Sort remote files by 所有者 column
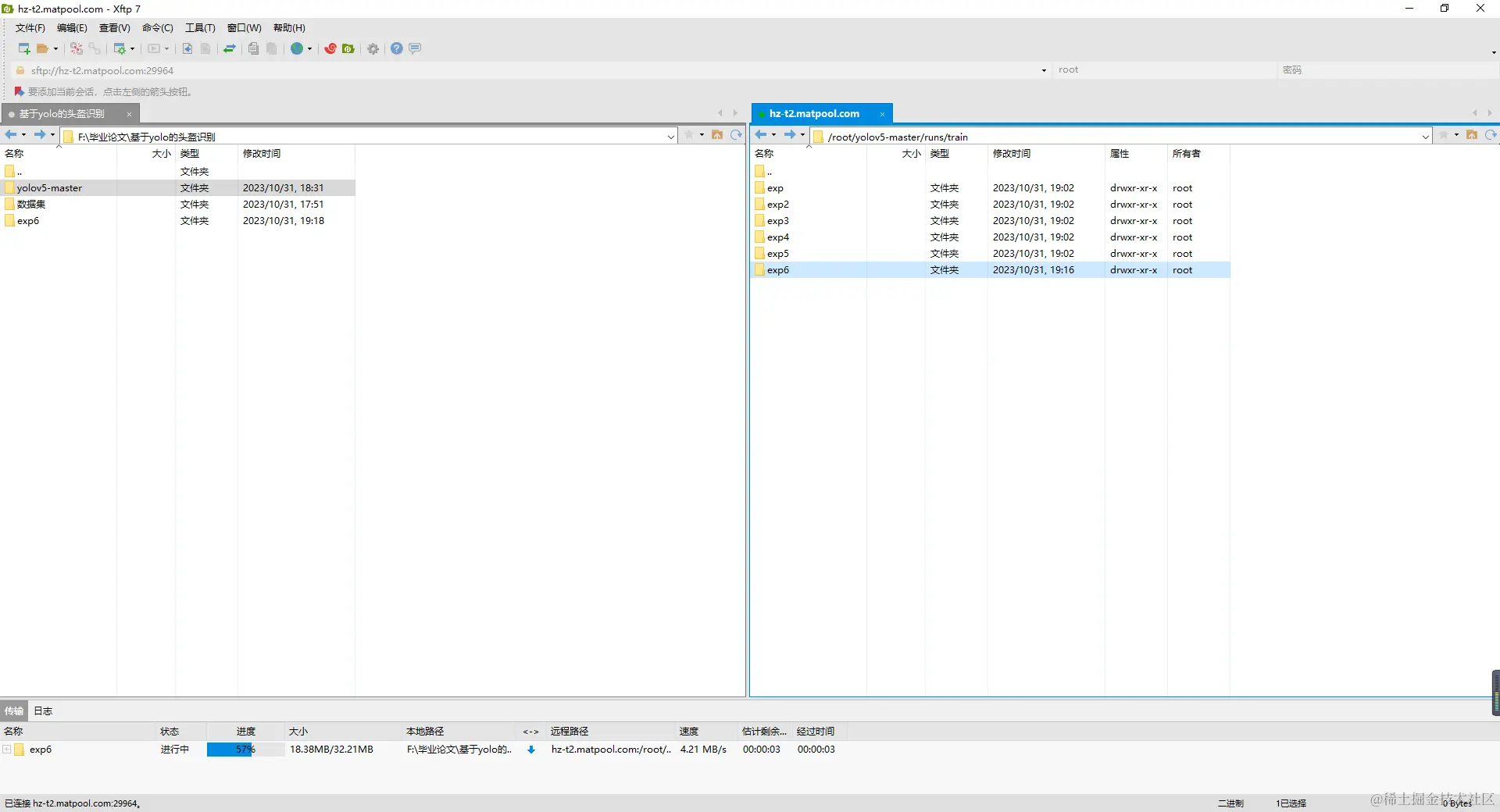Screen dimensions: 1500x812 pyautogui.click(x=1198, y=154)
